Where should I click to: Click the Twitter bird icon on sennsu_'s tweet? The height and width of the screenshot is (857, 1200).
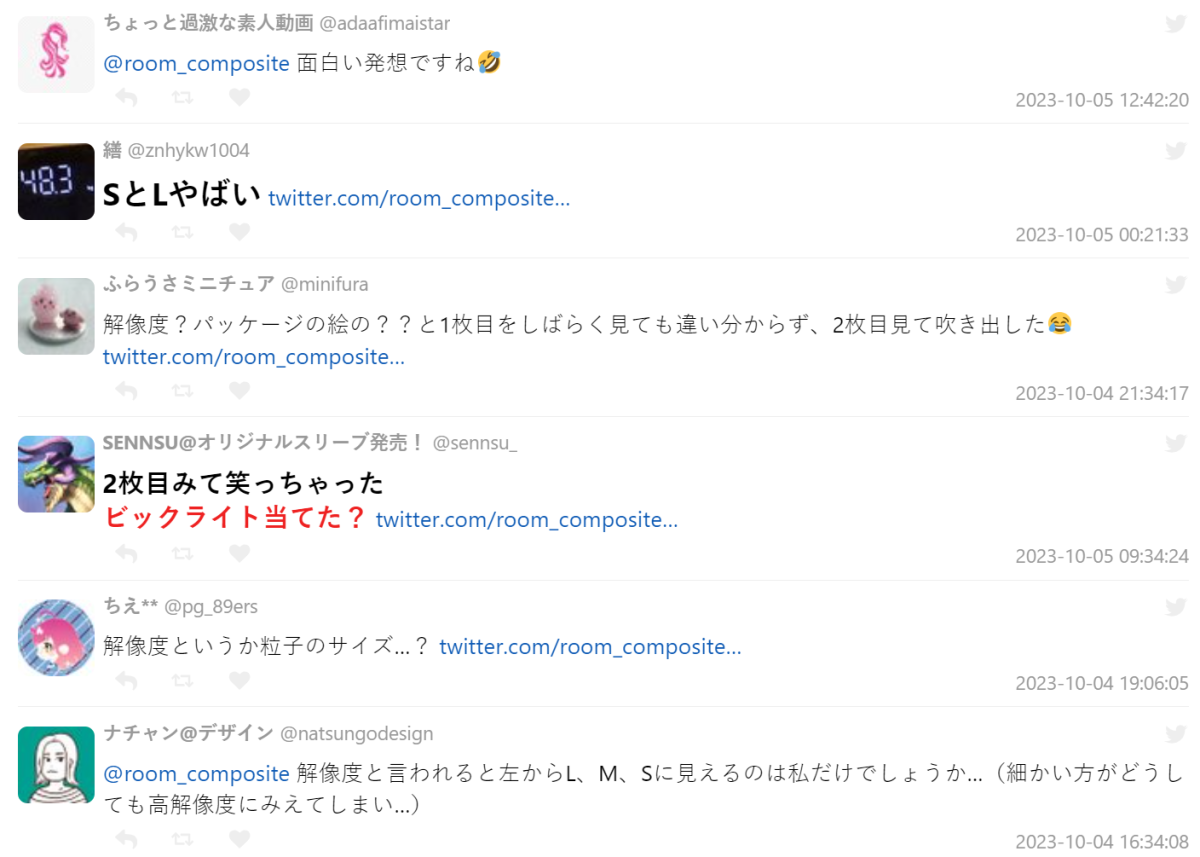(x=1176, y=443)
